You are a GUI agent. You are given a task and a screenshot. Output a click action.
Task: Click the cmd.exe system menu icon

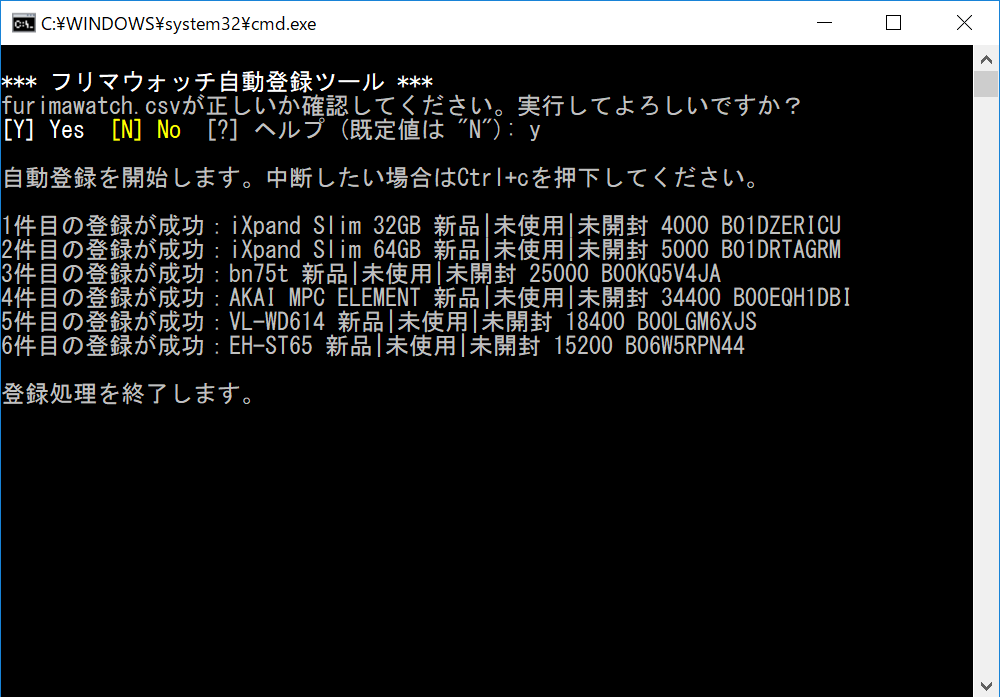point(24,24)
